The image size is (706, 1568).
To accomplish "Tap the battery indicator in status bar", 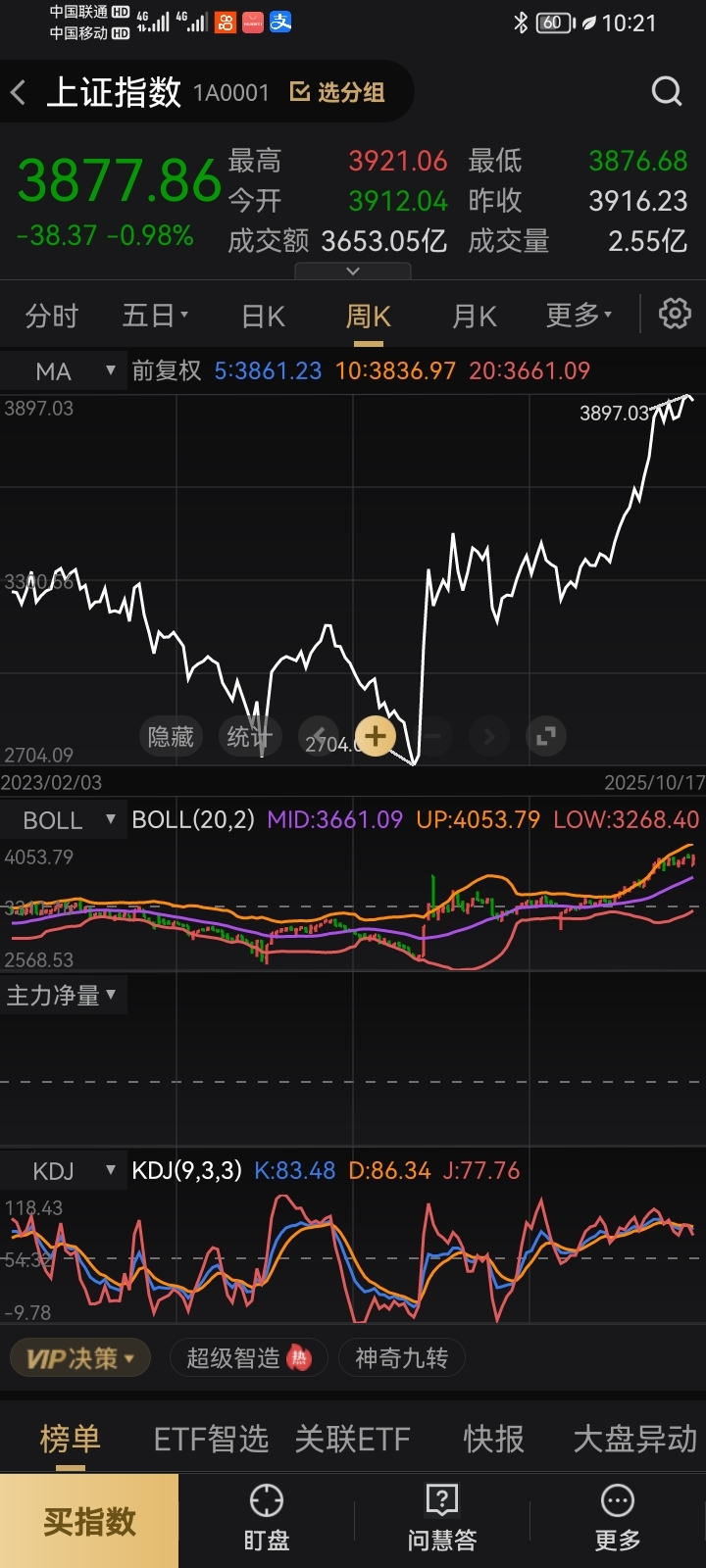I will (x=556, y=23).
